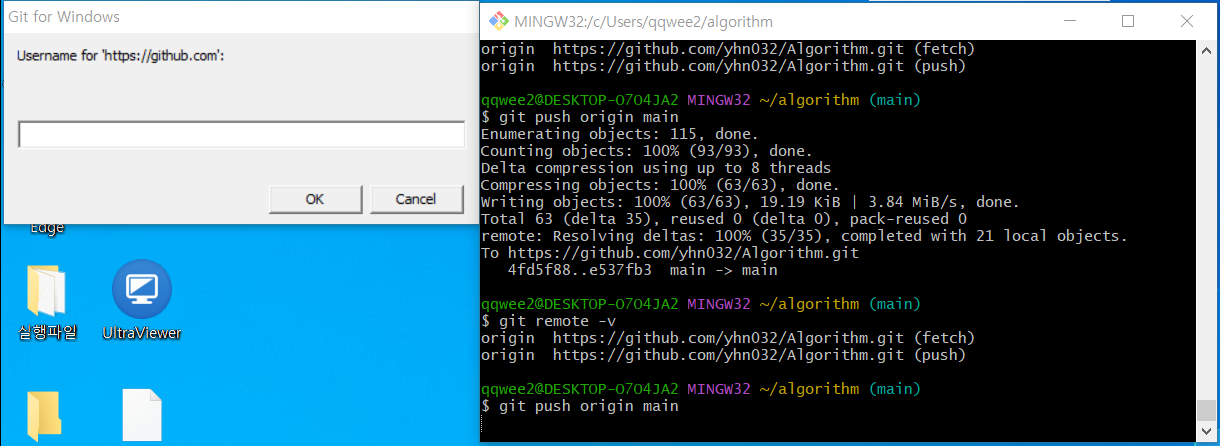This screenshot has width=1220, height=446.
Task: Minimize the MINGW32 terminal window
Action: pos(1071,21)
